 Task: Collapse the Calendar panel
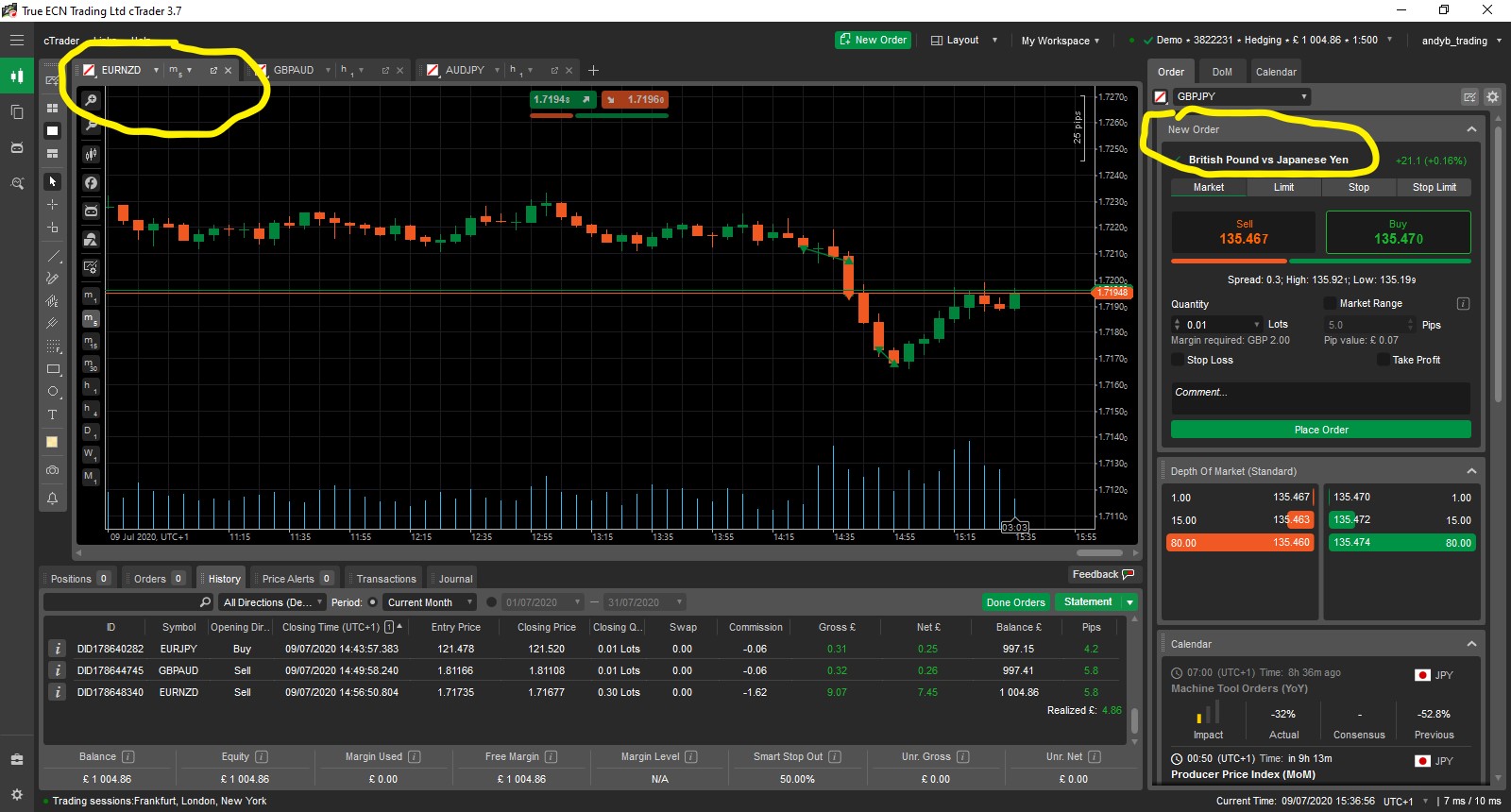pyautogui.click(x=1471, y=644)
